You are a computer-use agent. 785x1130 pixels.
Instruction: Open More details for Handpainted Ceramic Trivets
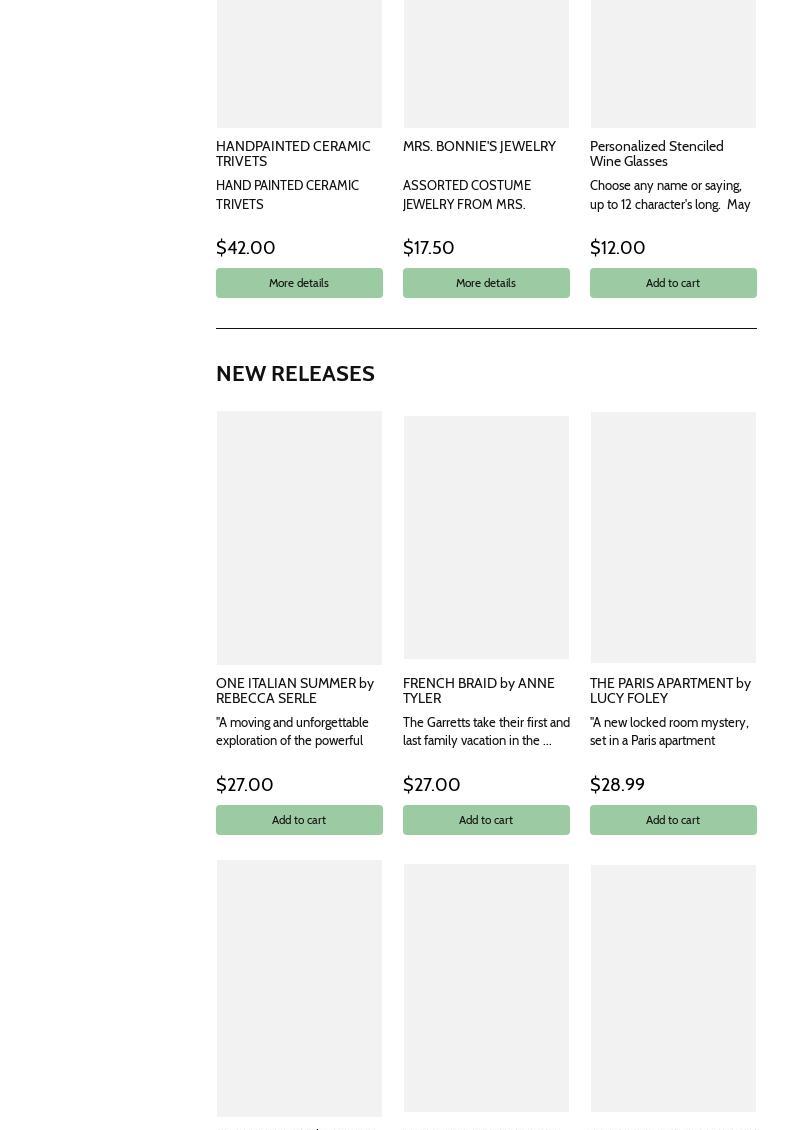[299, 283]
